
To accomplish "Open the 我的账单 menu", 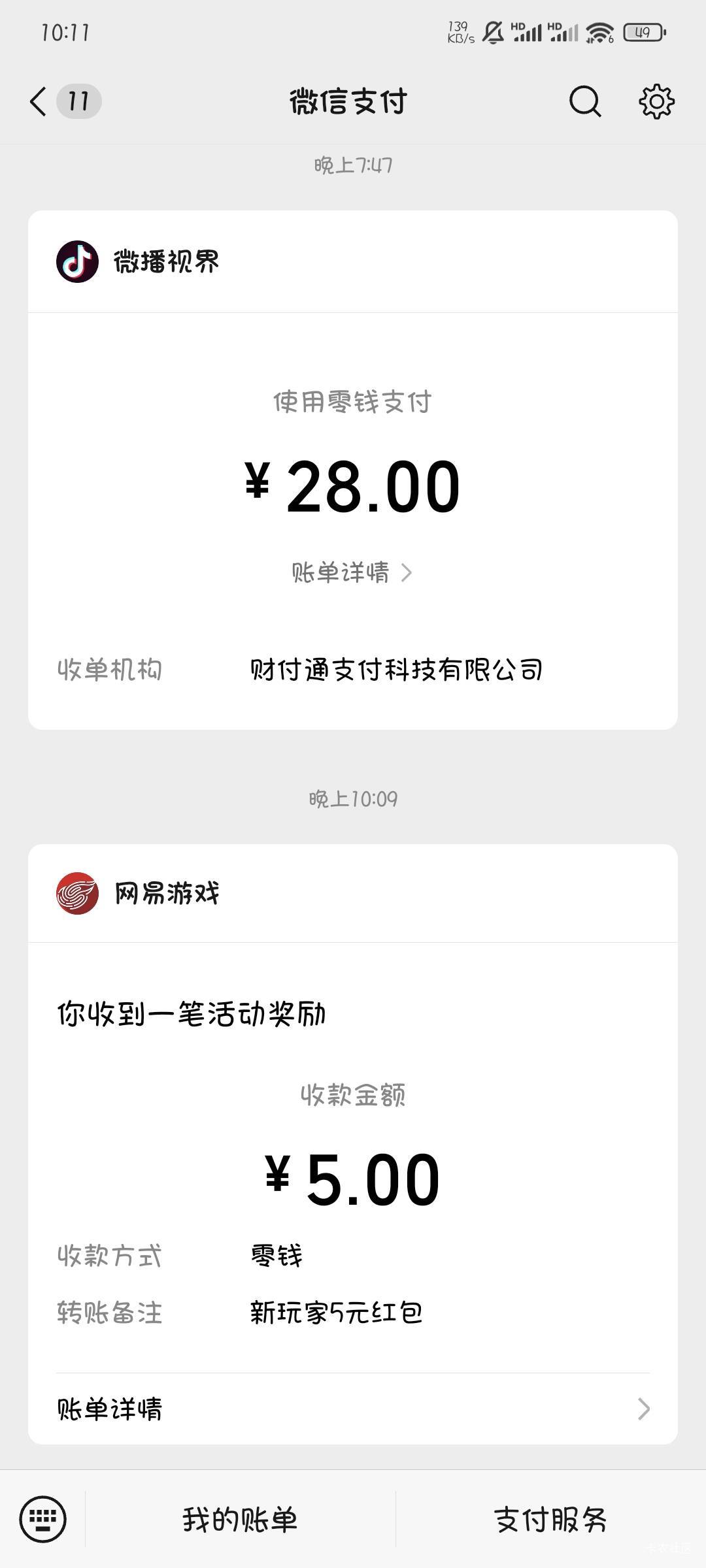I will [x=240, y=1520].
